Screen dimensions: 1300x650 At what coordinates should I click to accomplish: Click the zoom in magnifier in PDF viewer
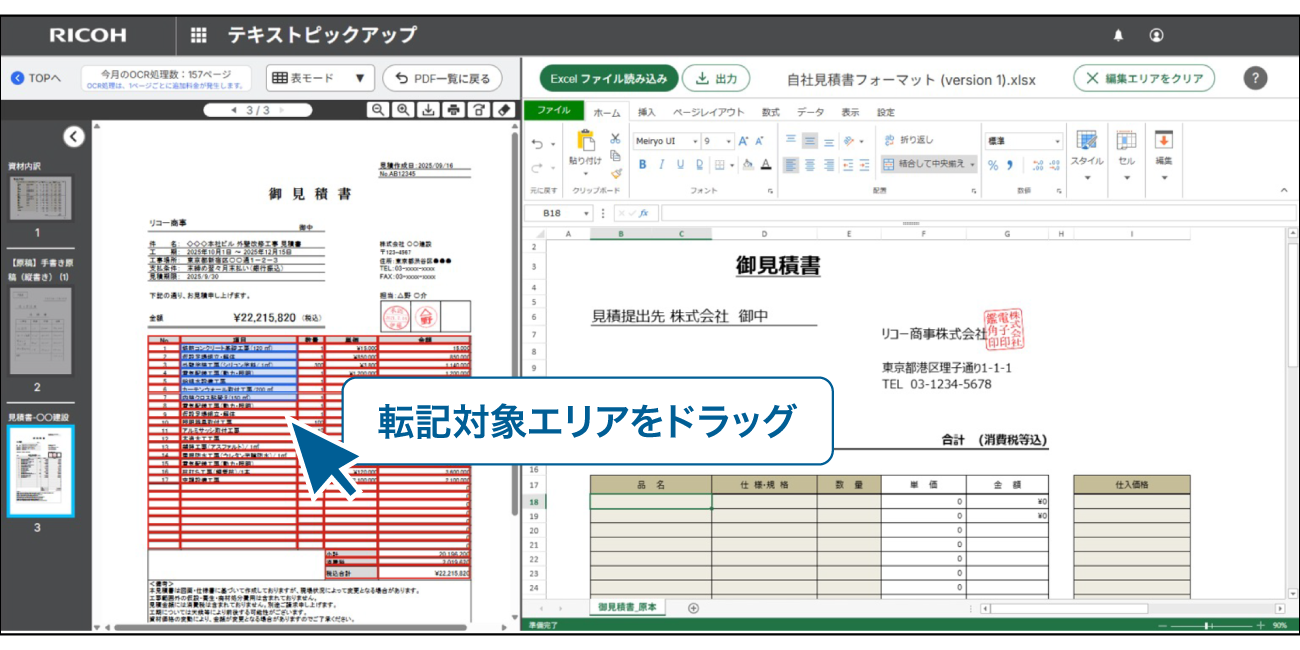(x=403, y=110)
